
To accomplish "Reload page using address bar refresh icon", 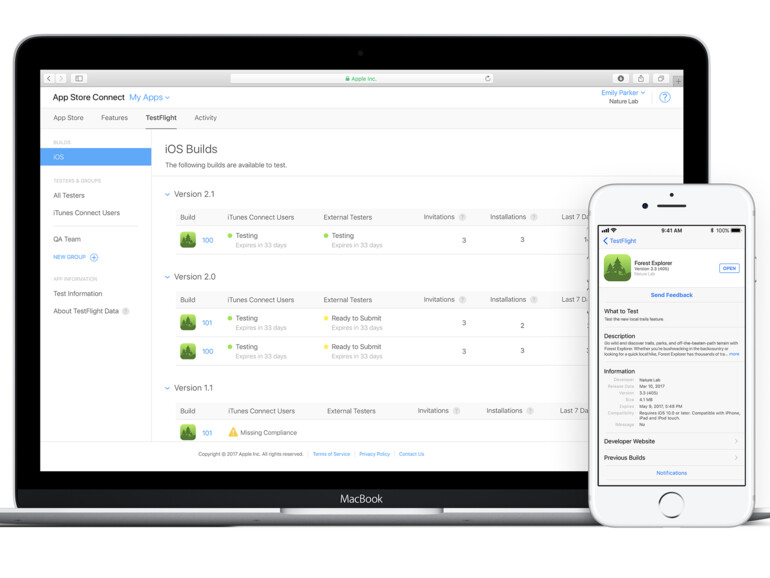I will pos(488,79).
